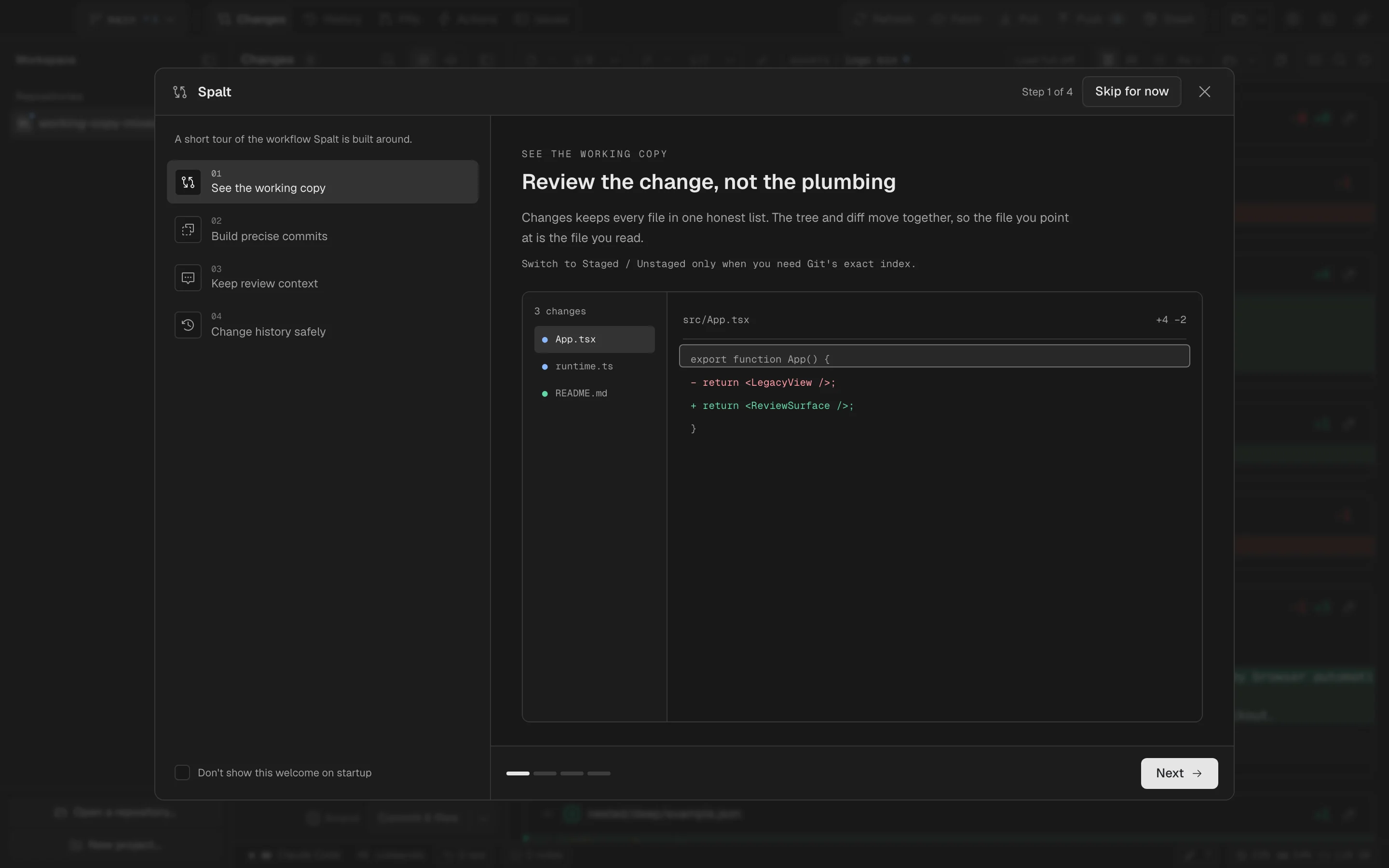The image size is (1389, 868).
Task: Click the working copy branch icon for step 01
Action: [x=188, y=182]
